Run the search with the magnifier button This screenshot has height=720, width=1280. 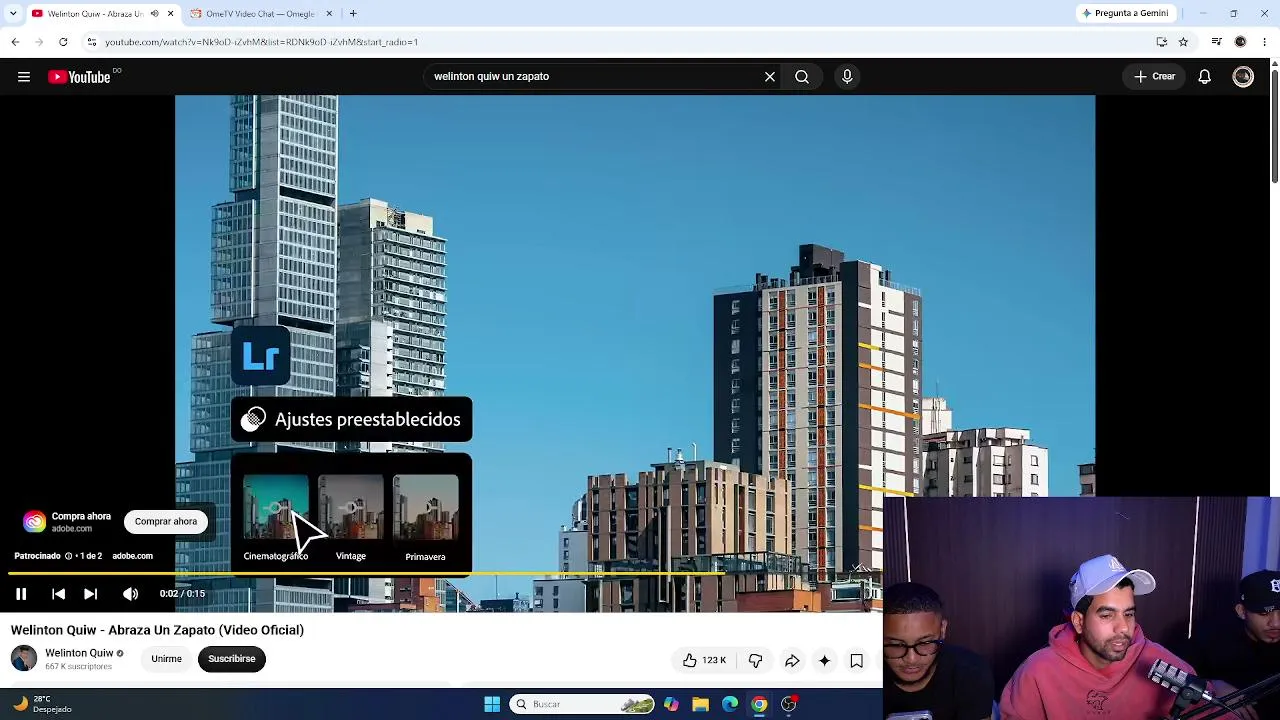(x=802, y=77)
